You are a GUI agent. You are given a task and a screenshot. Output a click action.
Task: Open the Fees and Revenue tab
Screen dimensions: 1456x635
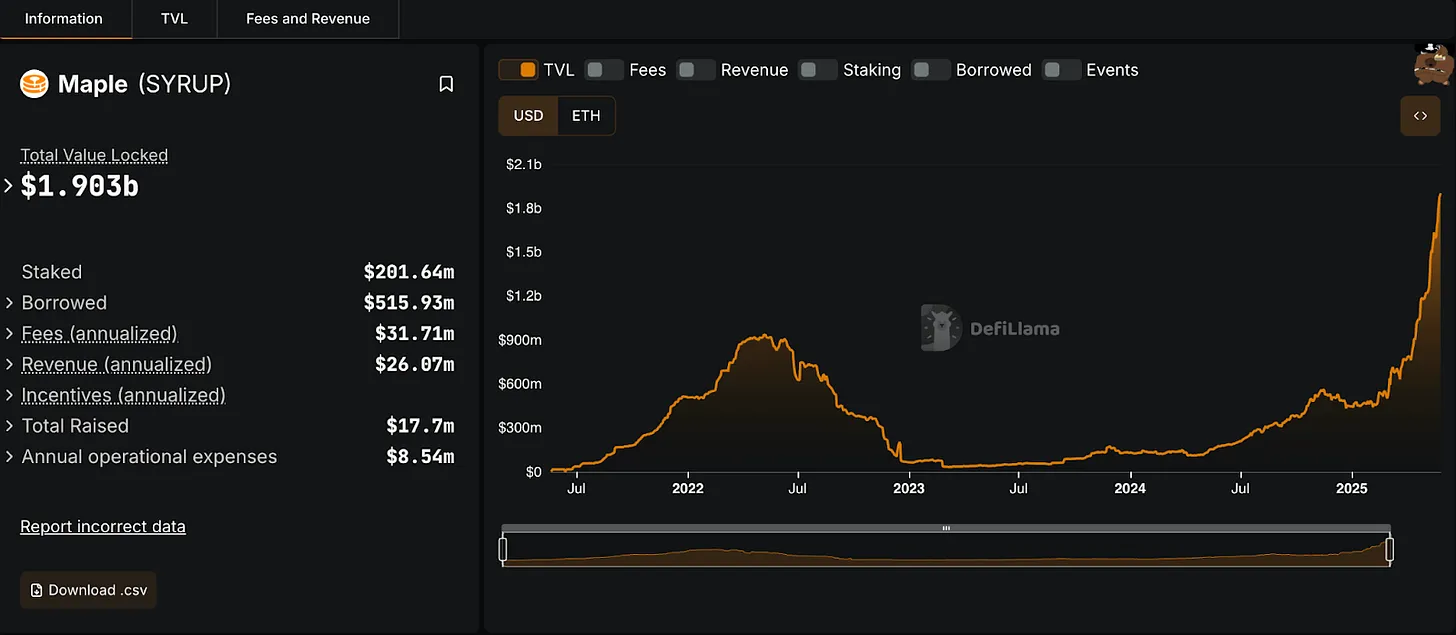pyautogui.click(x=308, y=19)
